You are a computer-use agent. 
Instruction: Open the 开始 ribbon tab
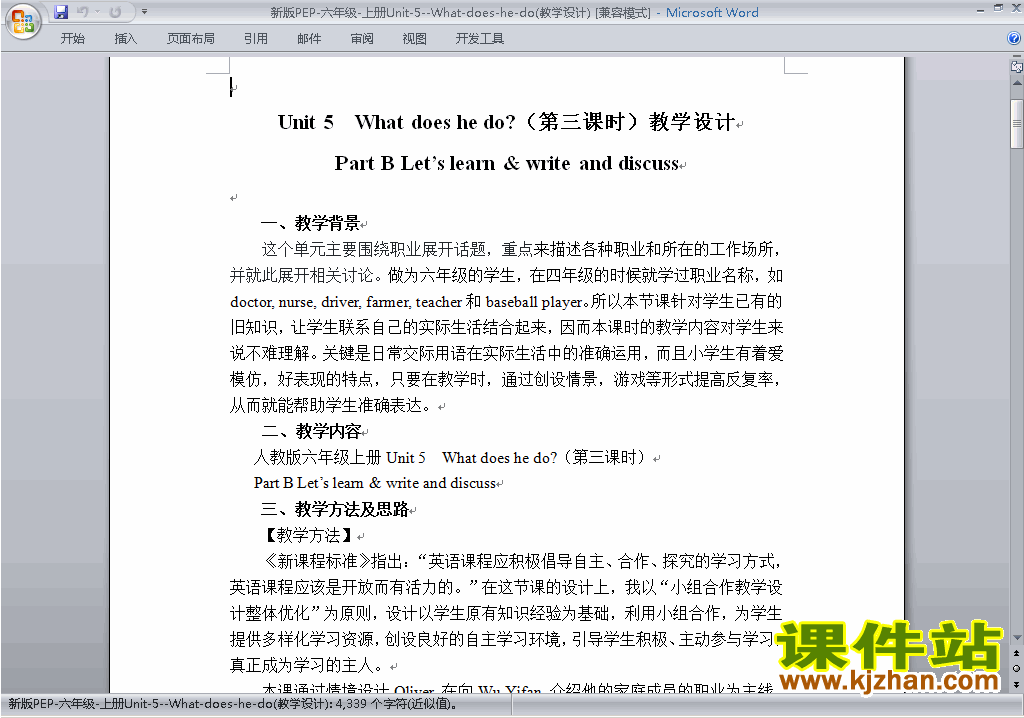pyautogui.click(x=72, y=39)
